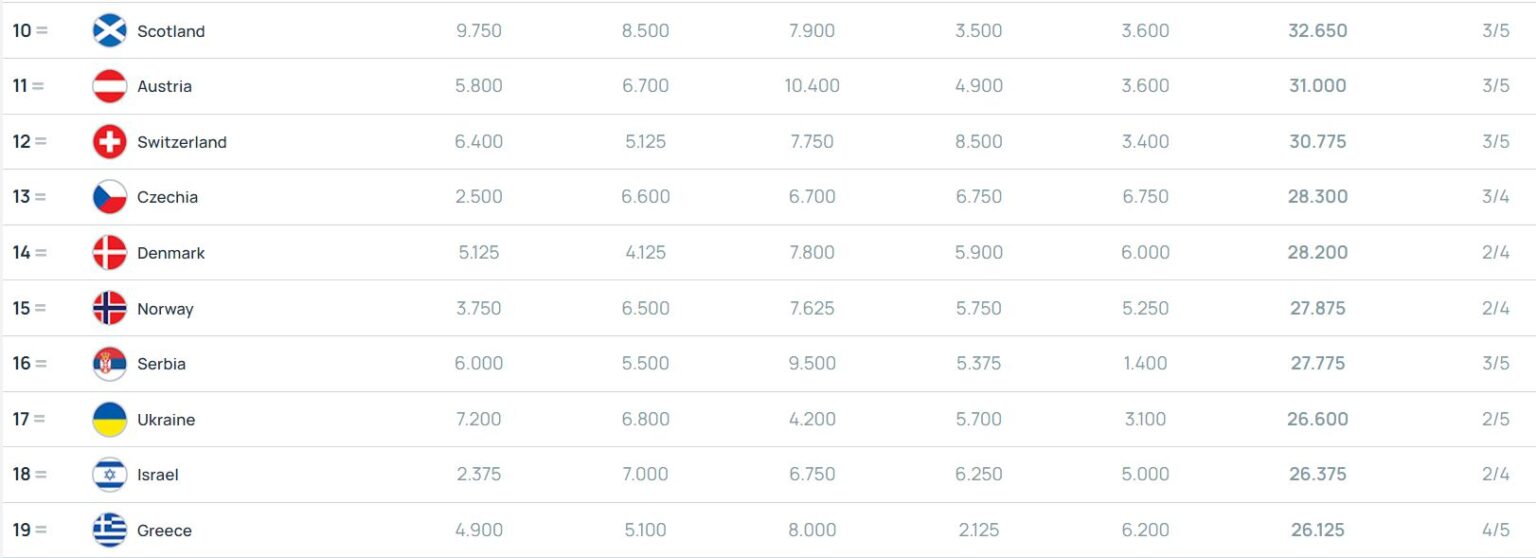
Task: Click Scotland's total 32.650 value
Action: click(x=1317, y=31)
